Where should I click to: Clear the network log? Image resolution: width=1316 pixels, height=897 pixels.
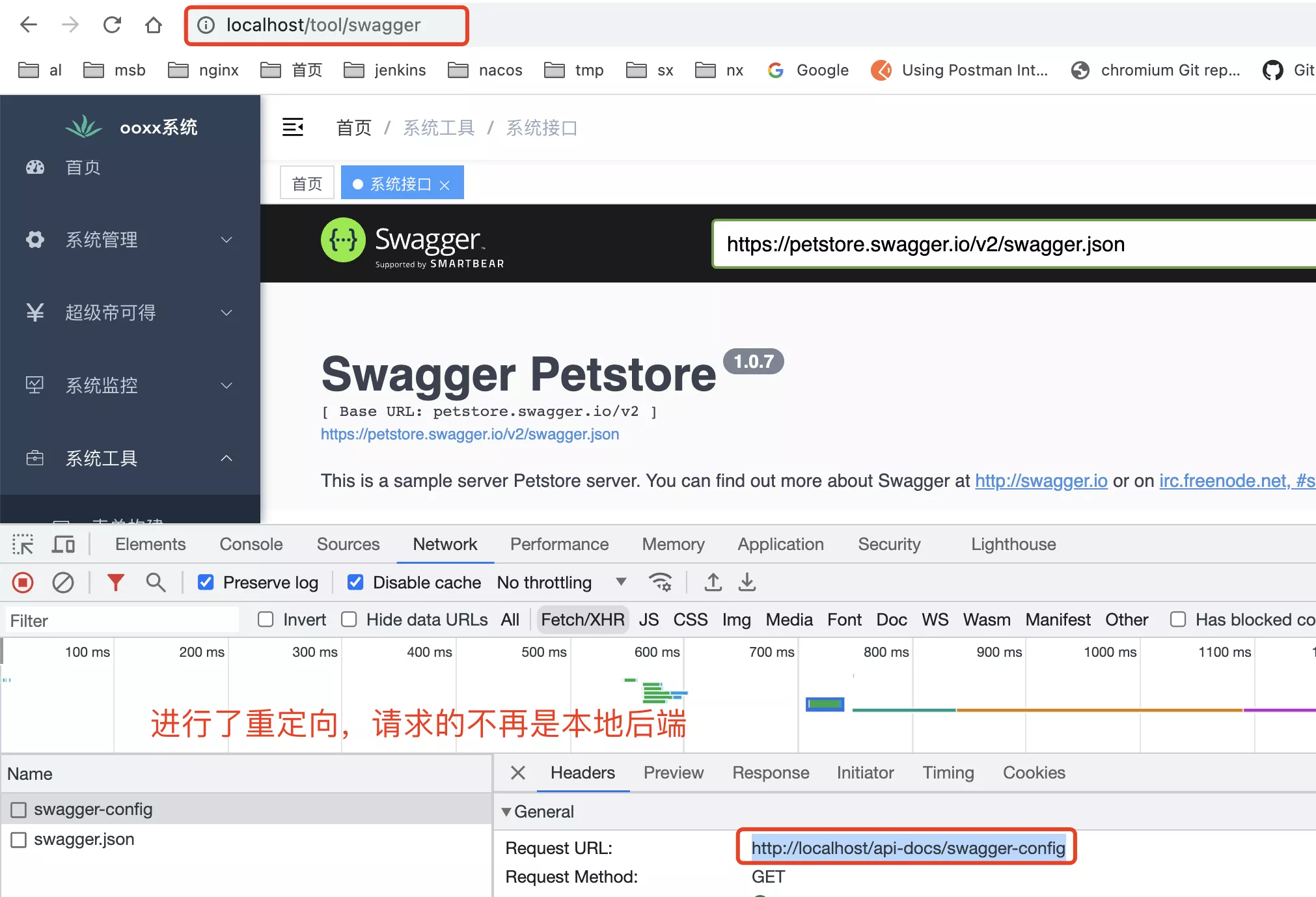(62, 582)
